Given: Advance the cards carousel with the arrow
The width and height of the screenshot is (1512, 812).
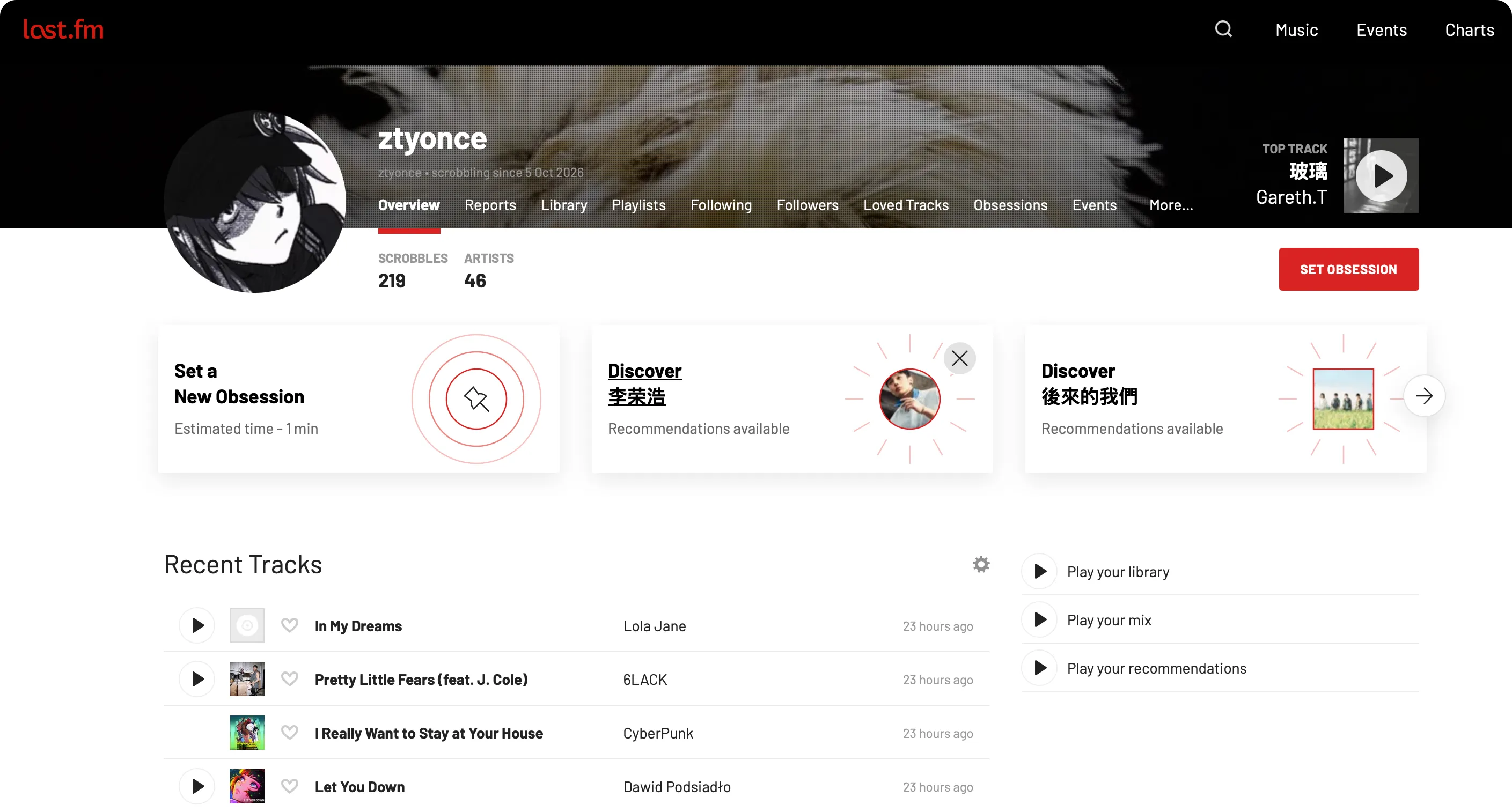Looking at the screenshot, I should [1424, 396].
